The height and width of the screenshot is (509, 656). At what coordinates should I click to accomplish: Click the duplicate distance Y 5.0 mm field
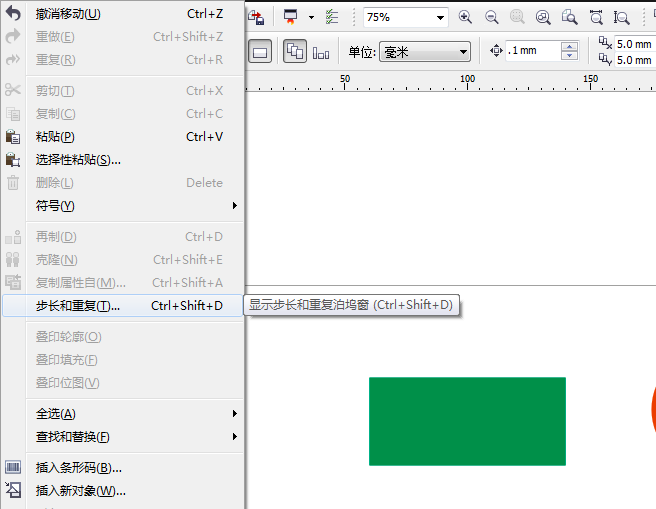634,60
